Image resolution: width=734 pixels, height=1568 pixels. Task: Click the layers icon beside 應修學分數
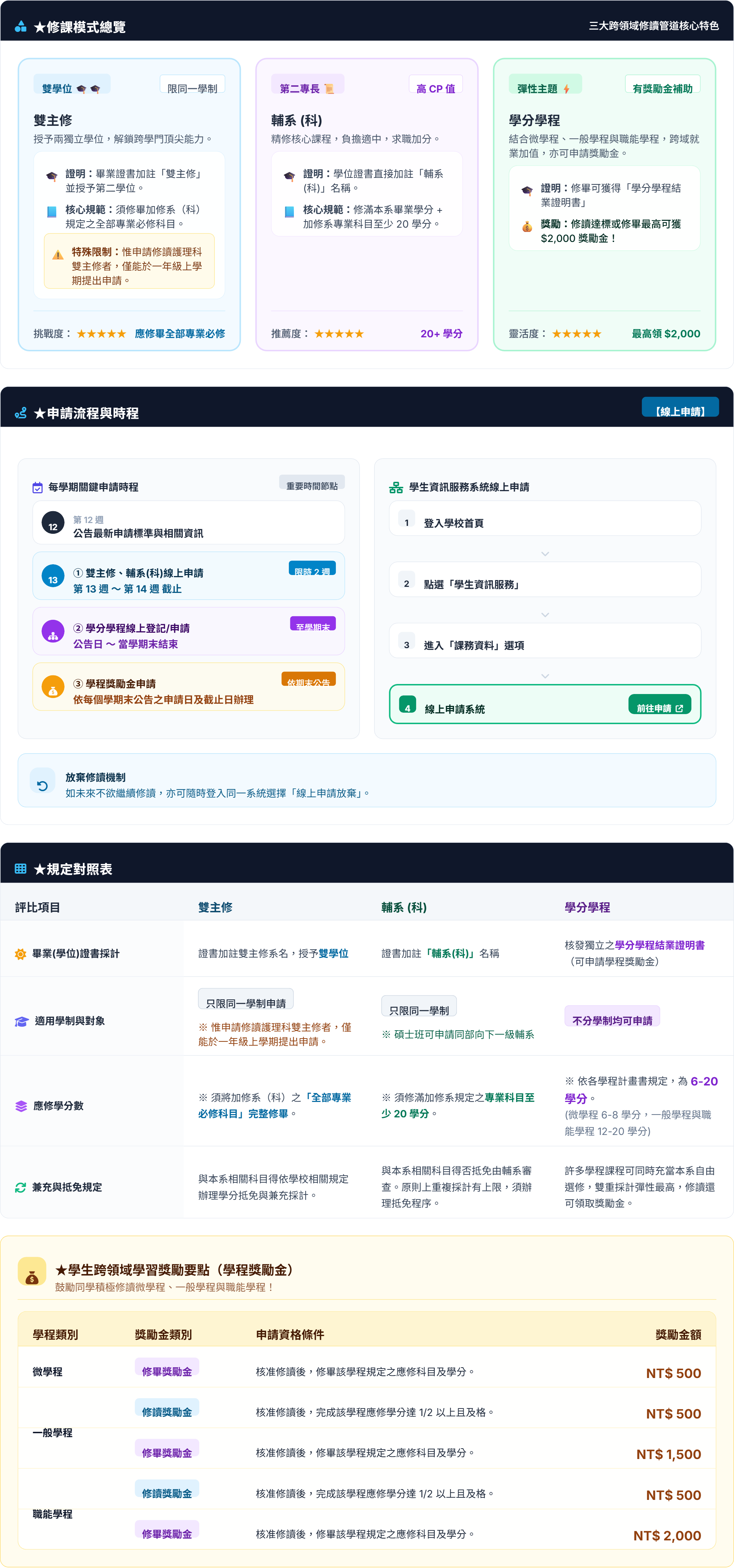21,1106
